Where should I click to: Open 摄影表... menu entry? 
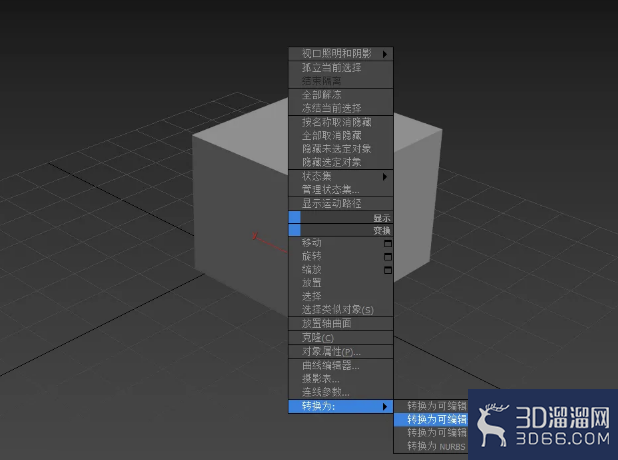click(341, 379)
